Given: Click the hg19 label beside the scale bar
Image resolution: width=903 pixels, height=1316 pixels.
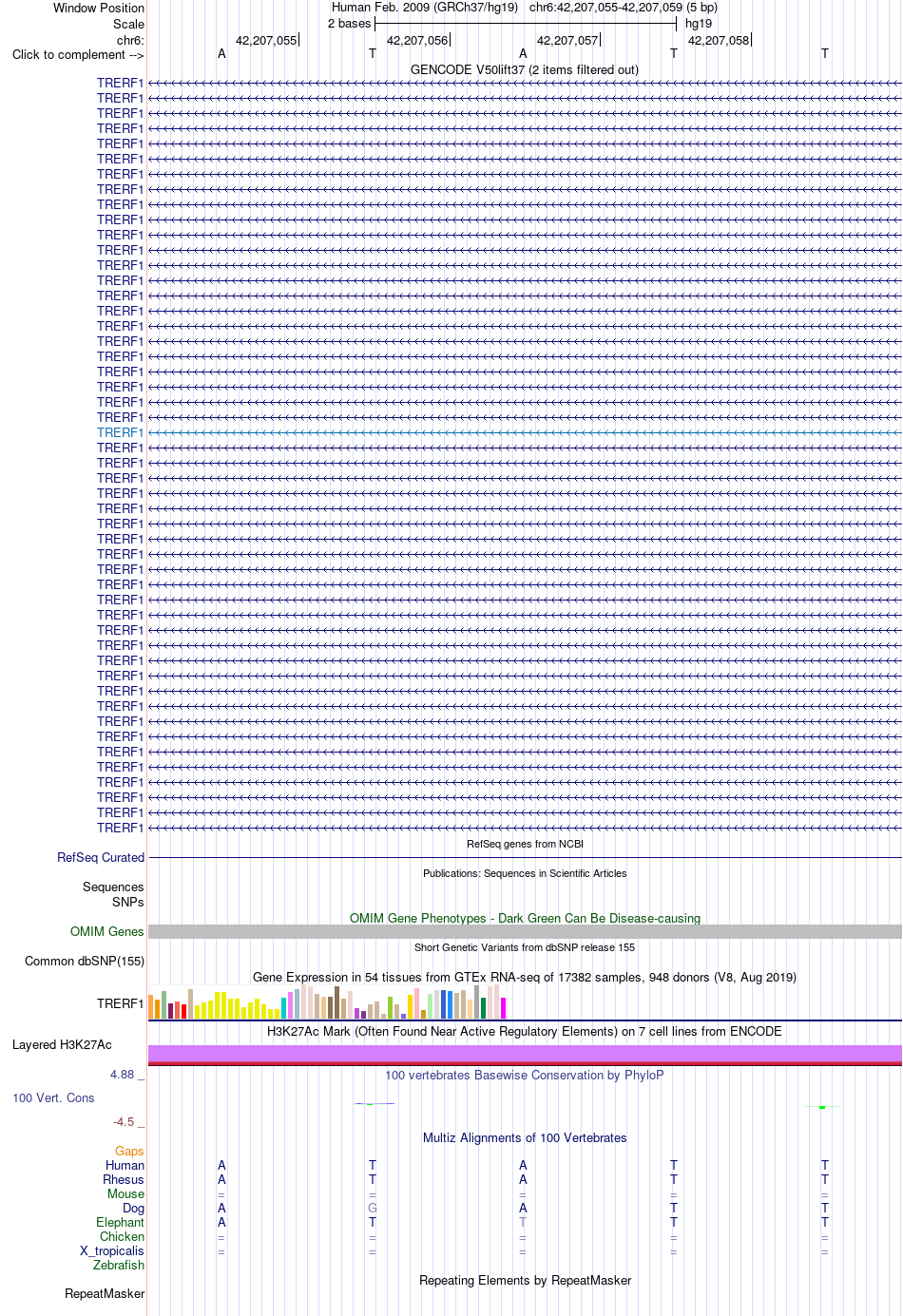Looking at the screenshot, I should (699, 23).
